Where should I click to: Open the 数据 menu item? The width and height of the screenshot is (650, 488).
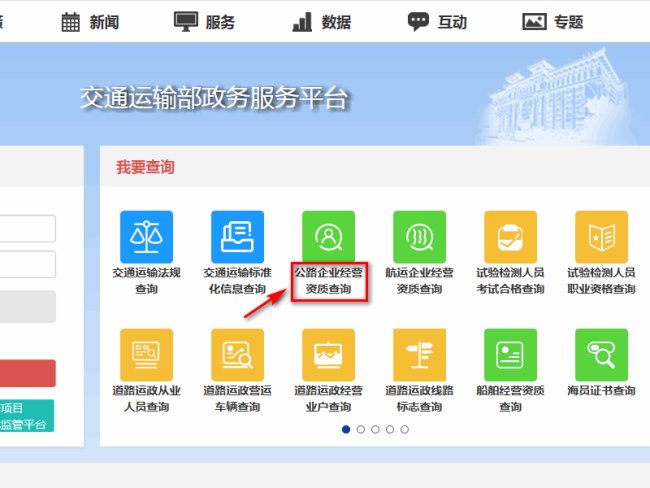tap(336, 22)
